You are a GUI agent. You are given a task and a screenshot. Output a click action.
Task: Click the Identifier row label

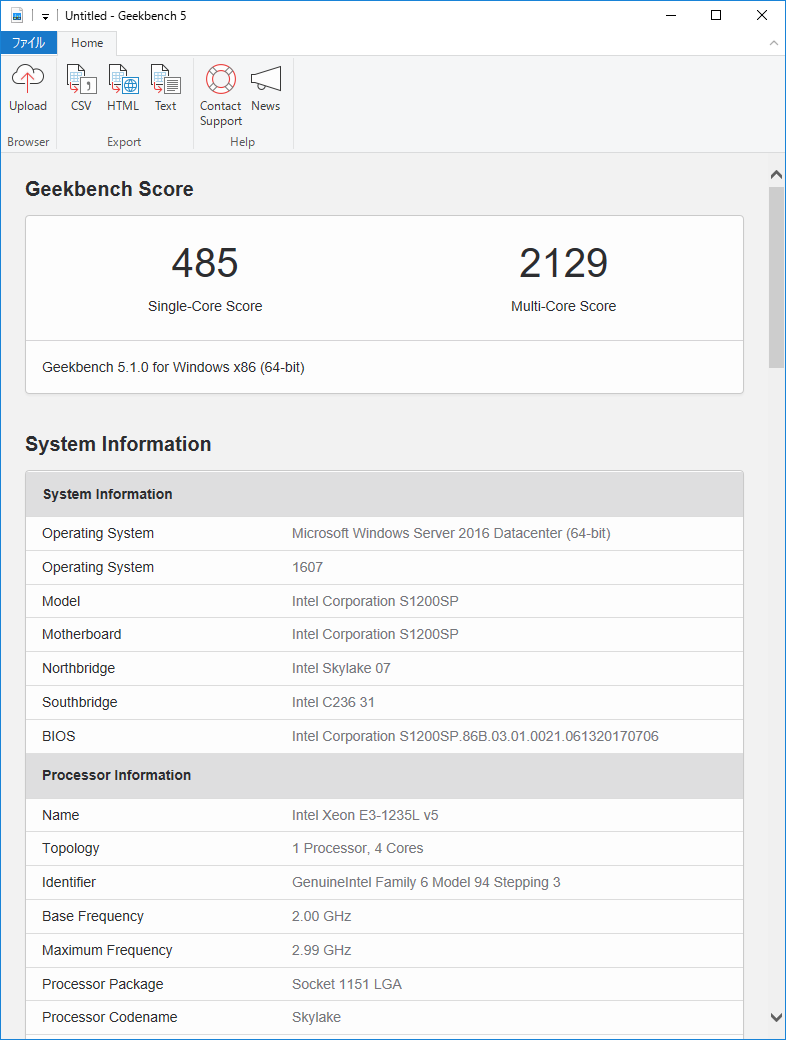[x=69, y=882]
